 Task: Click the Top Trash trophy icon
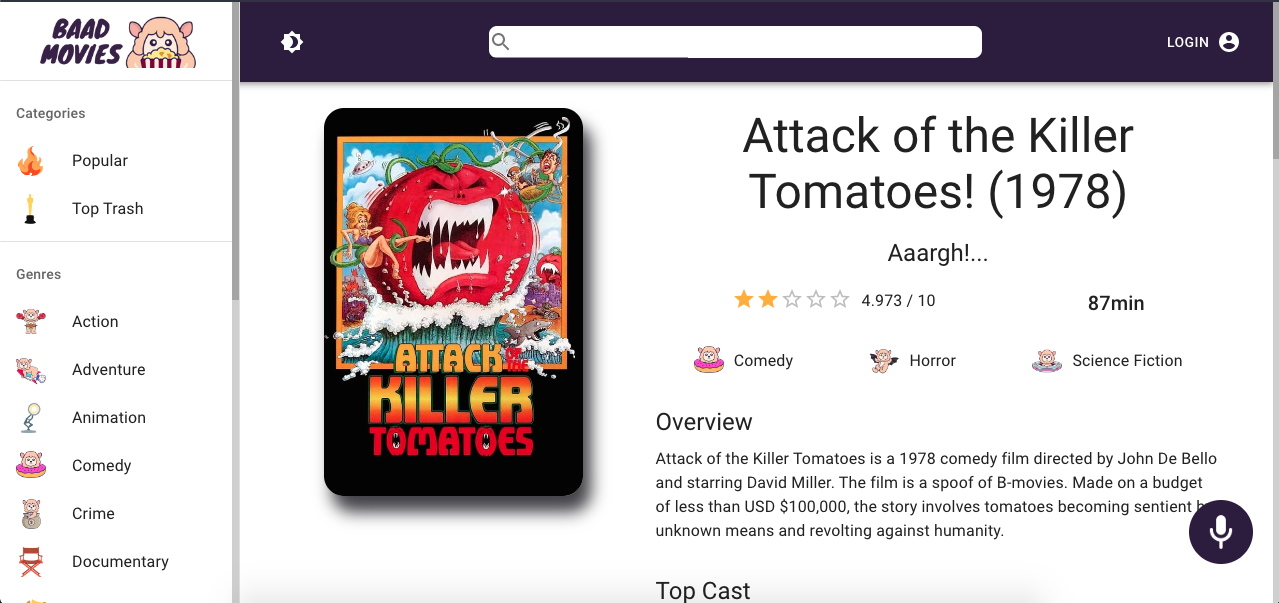(x=31, y=209)
